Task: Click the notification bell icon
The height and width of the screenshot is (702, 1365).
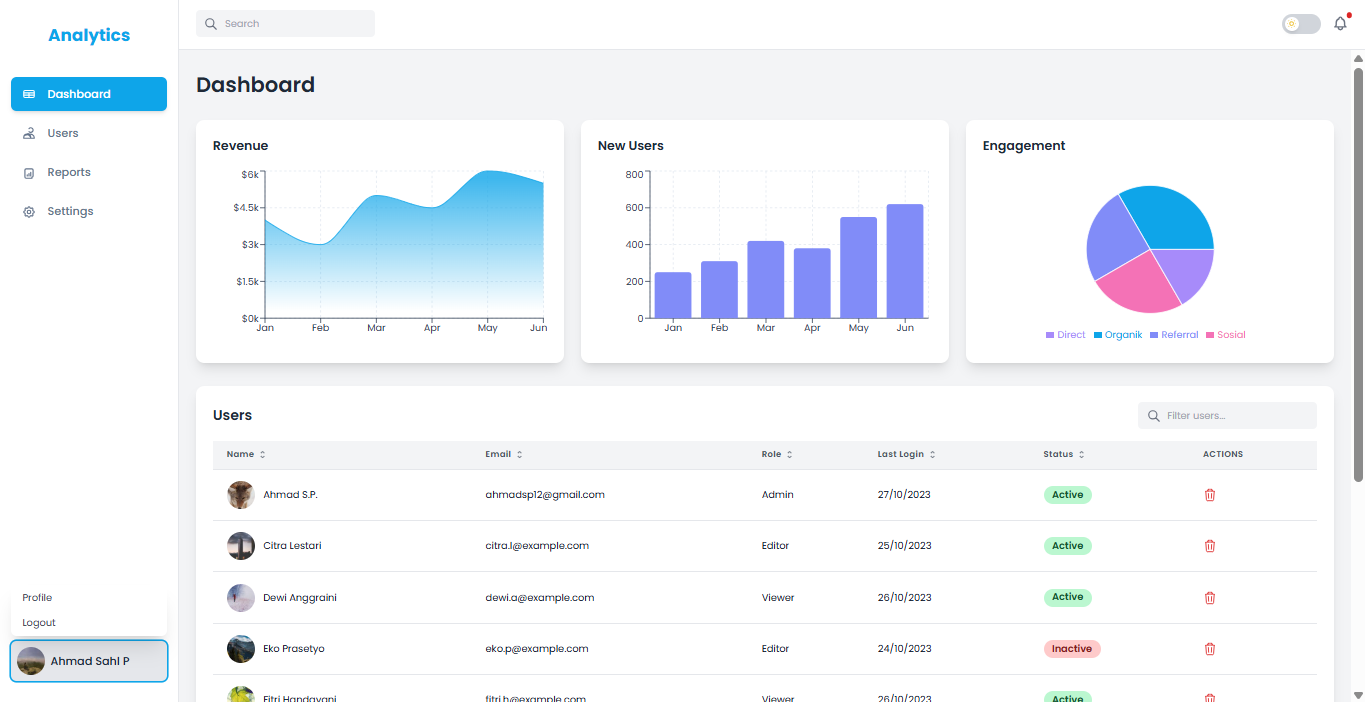Action: click(x=1340, y=24)
